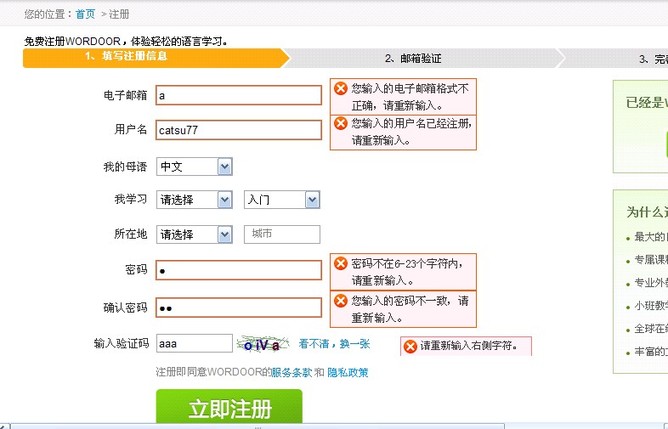The height and width of the screenshot is (429, 668).
Task: Click the red error icon beside the email format message
Action: click(340, 89)
